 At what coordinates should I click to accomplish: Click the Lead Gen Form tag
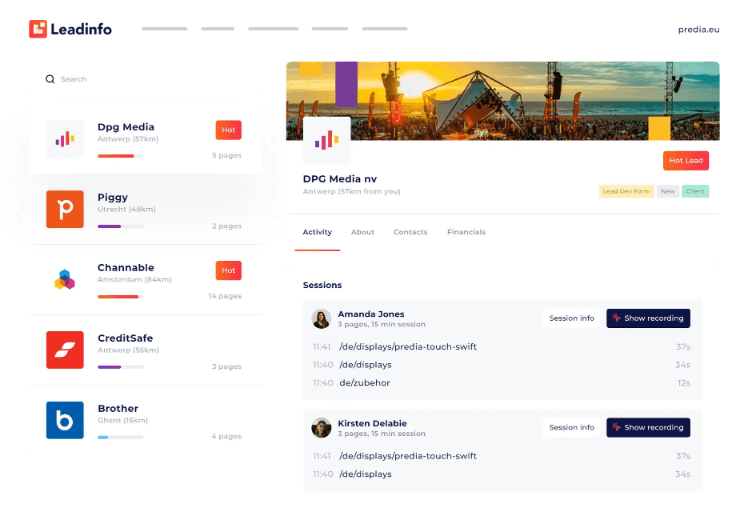point(626,191)
